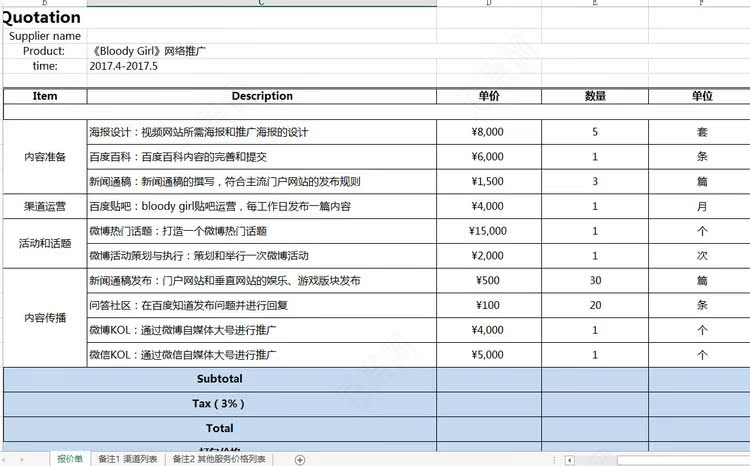Select the ¥15,000 price cell

489,231
